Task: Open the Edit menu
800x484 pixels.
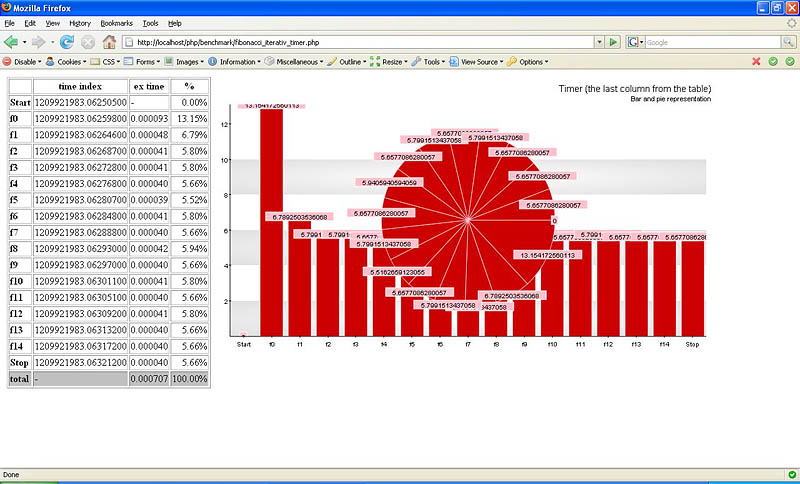Action: coord(30,23)
